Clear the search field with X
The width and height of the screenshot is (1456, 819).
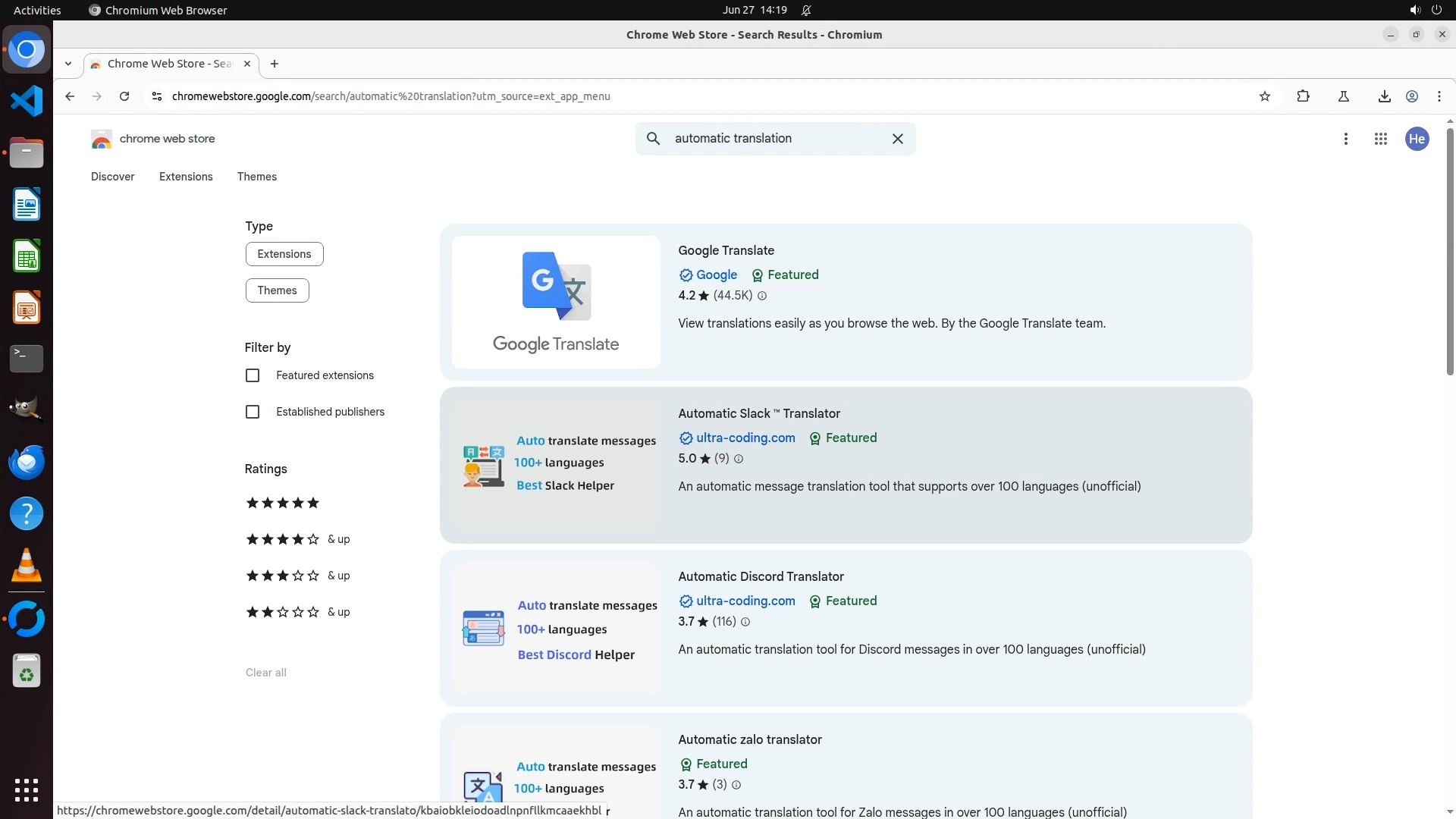(x=897, y=139)
